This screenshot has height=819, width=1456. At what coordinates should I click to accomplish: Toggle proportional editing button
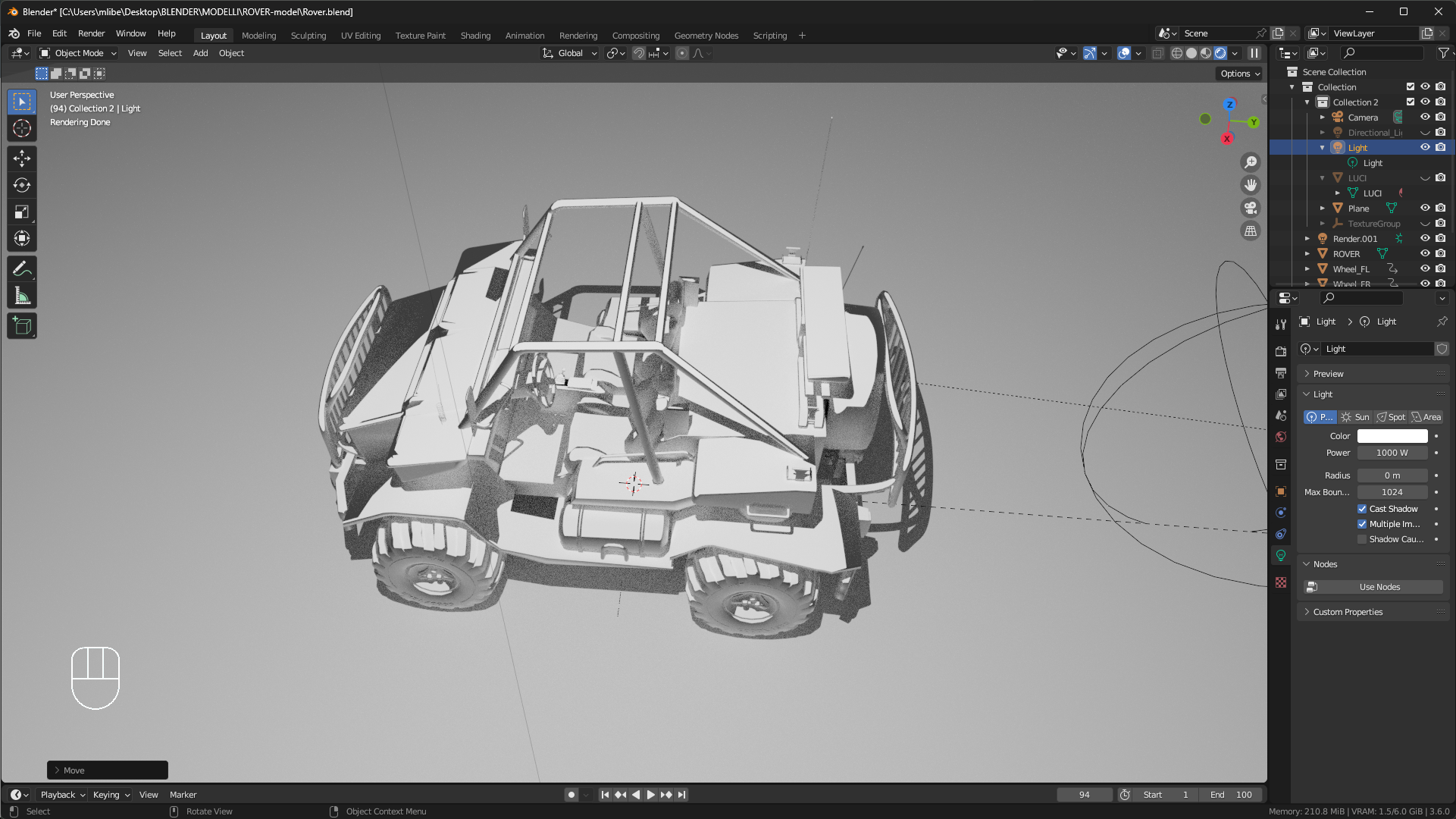coord(682,53)
